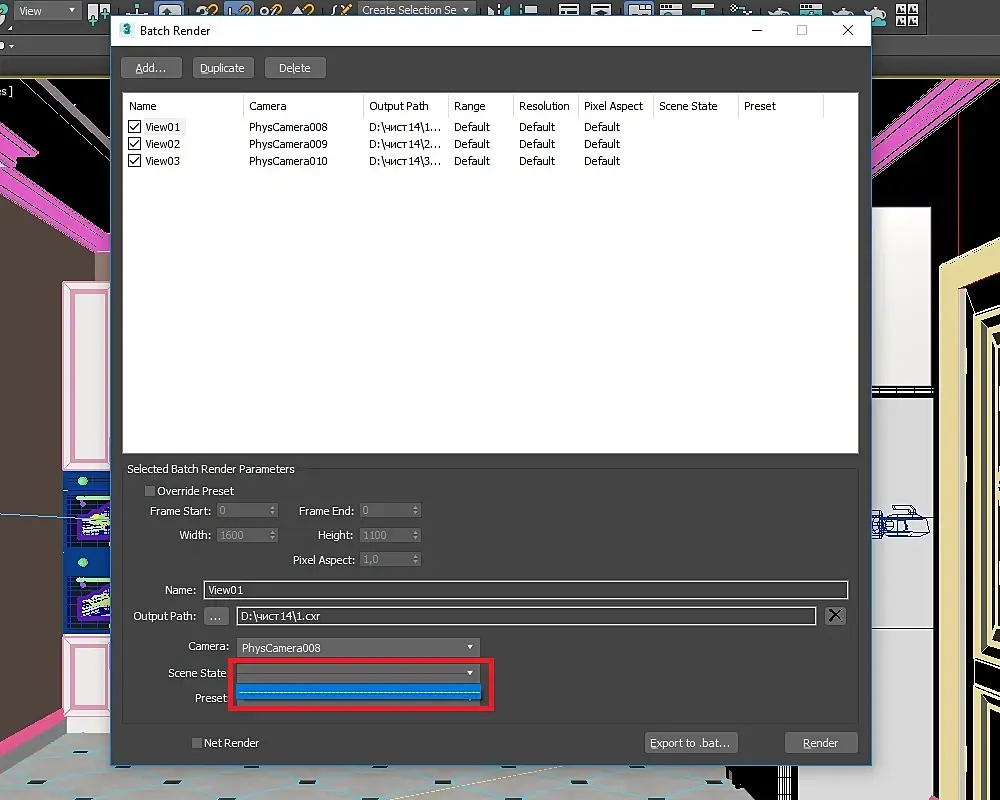Uncheck the View01 batch entry
Image resolution: width=1000 pixels, height=800 pixels.
[135, 126]
